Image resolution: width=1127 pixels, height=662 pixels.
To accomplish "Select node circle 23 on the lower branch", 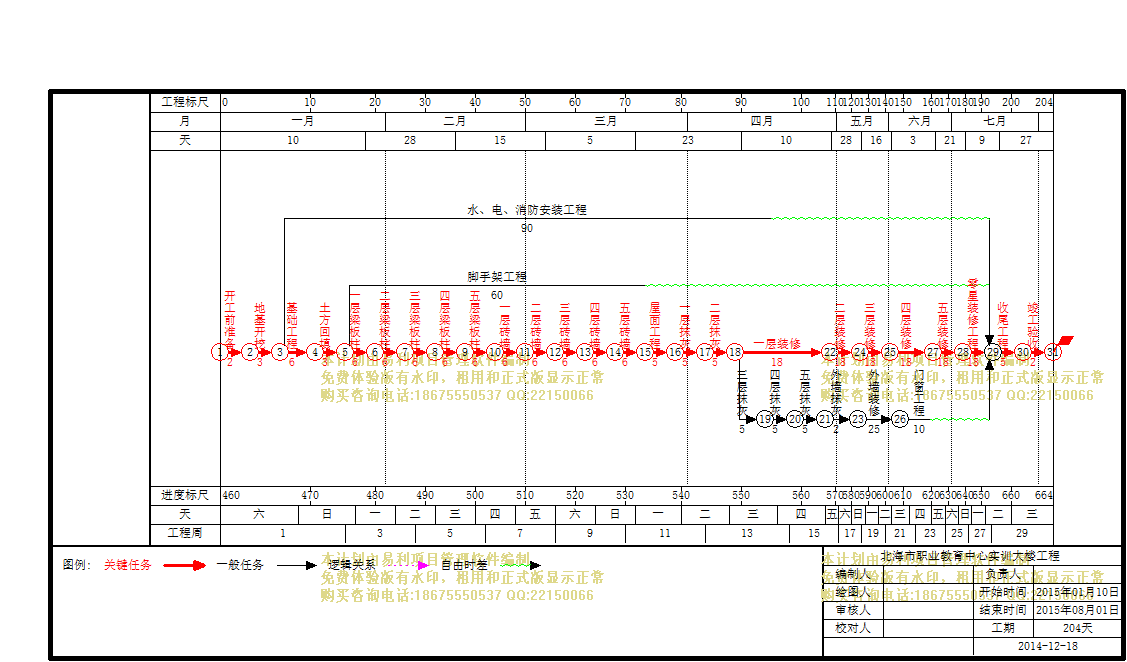I will coord(858,419).
